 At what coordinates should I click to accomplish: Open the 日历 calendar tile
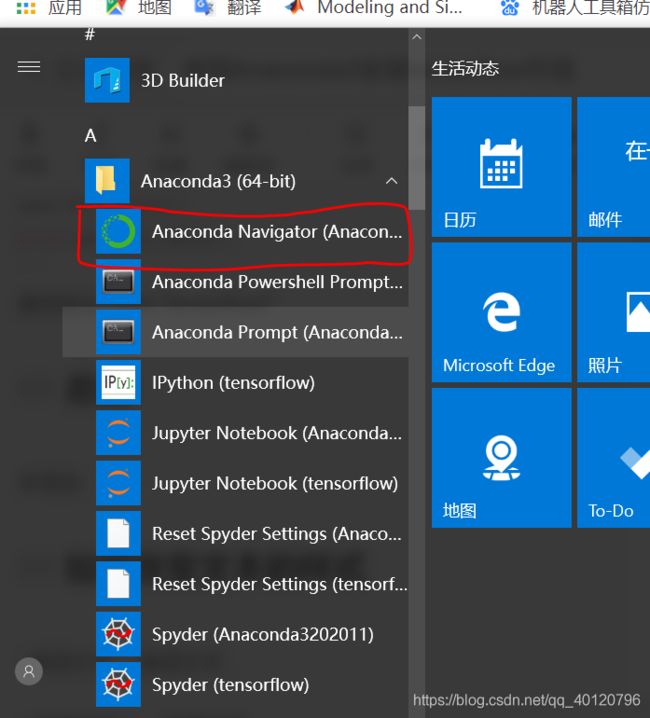tap(502, 167)
